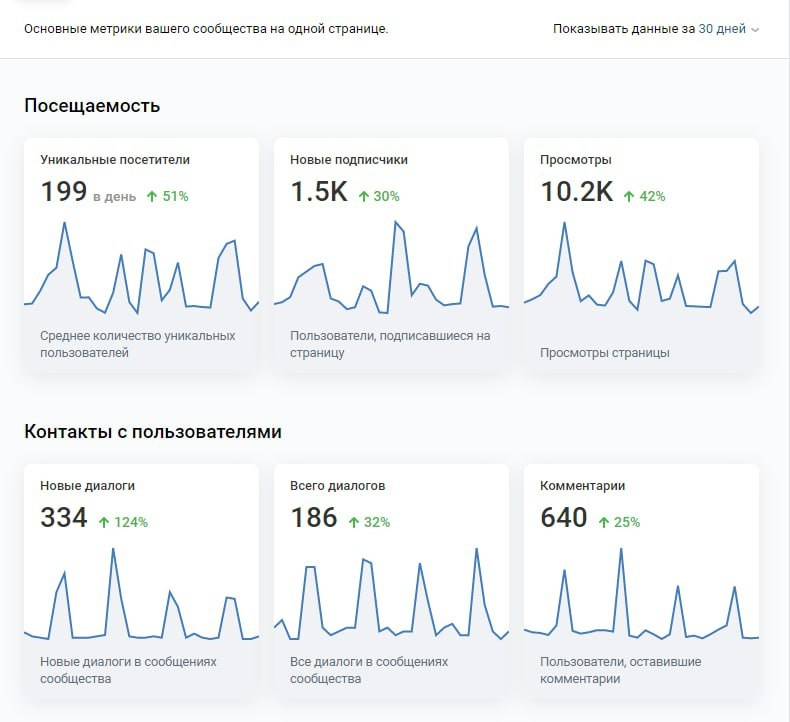Click the Просмотры line chart

(x=641, y=268)
